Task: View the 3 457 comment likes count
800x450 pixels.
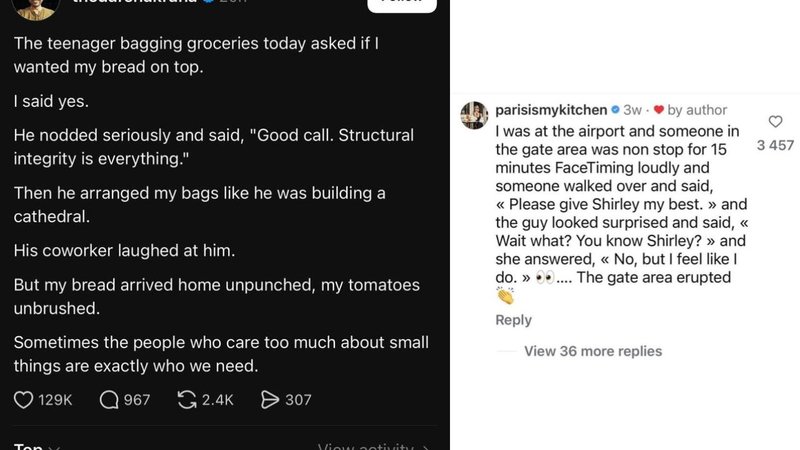Action: (774, 146)
